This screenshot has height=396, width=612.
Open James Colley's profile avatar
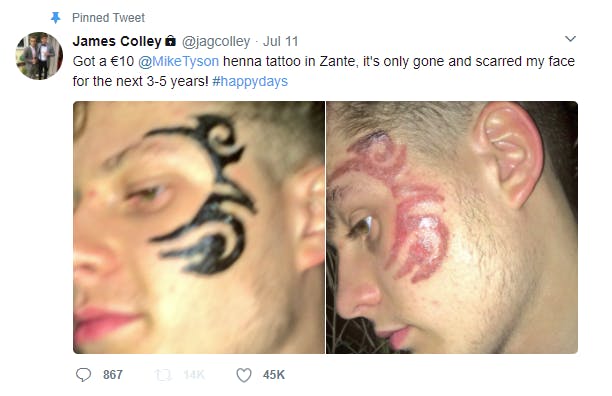39,56
